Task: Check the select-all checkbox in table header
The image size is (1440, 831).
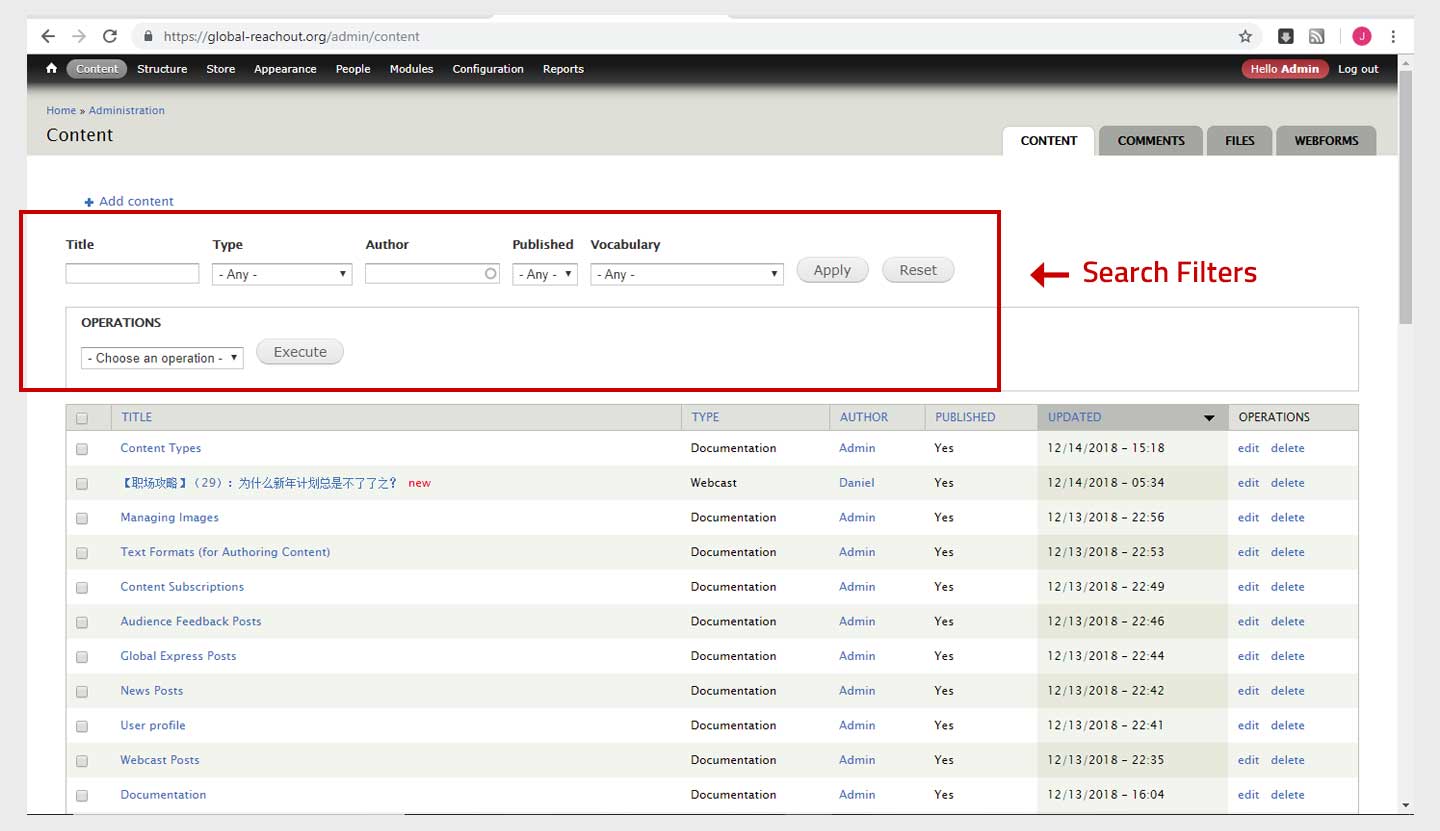Action: [x=82, y=418]
